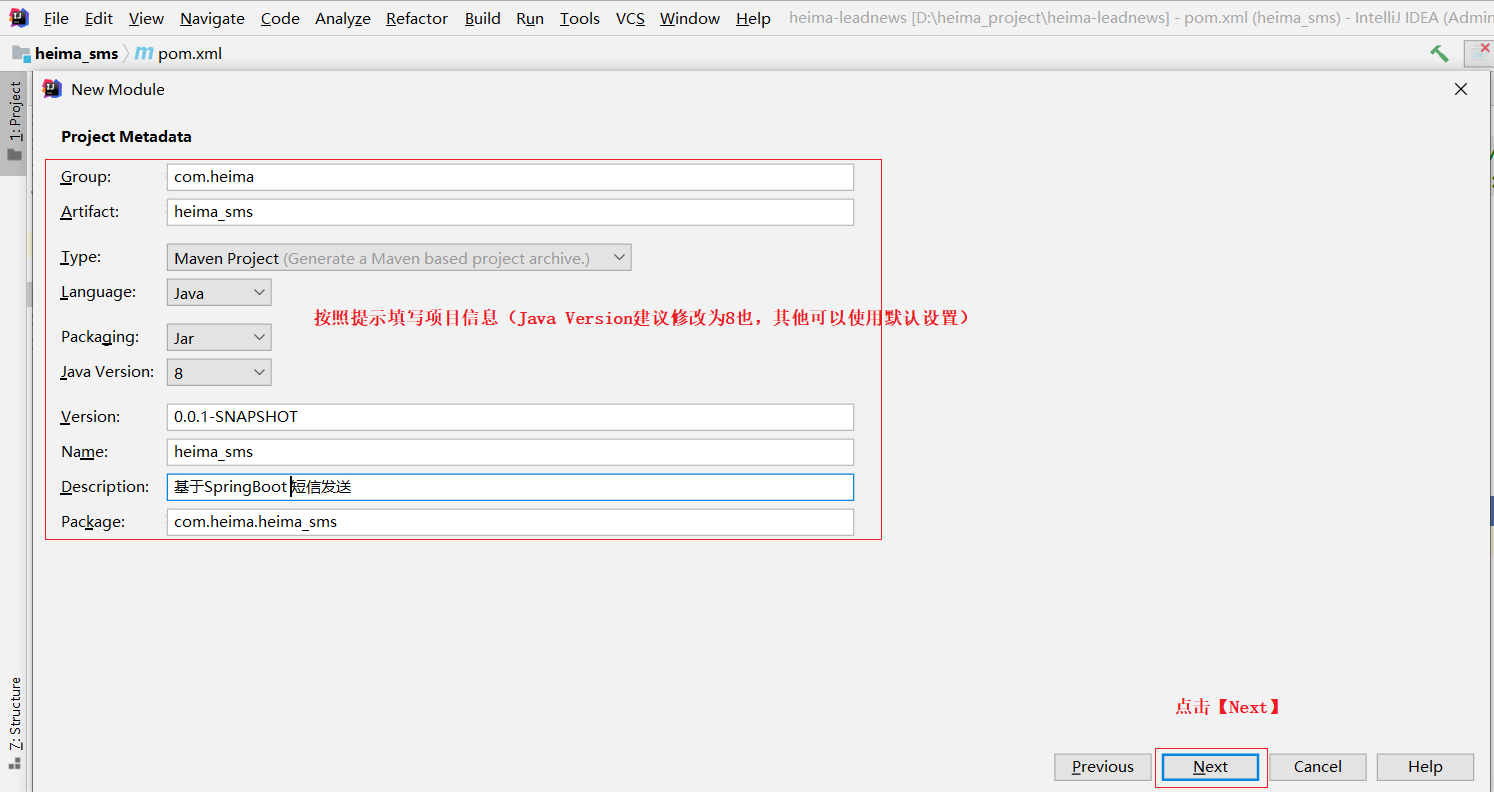1494x792 pixels.
Task: Click the green hammer Build icon
Action: [1439, 53]
